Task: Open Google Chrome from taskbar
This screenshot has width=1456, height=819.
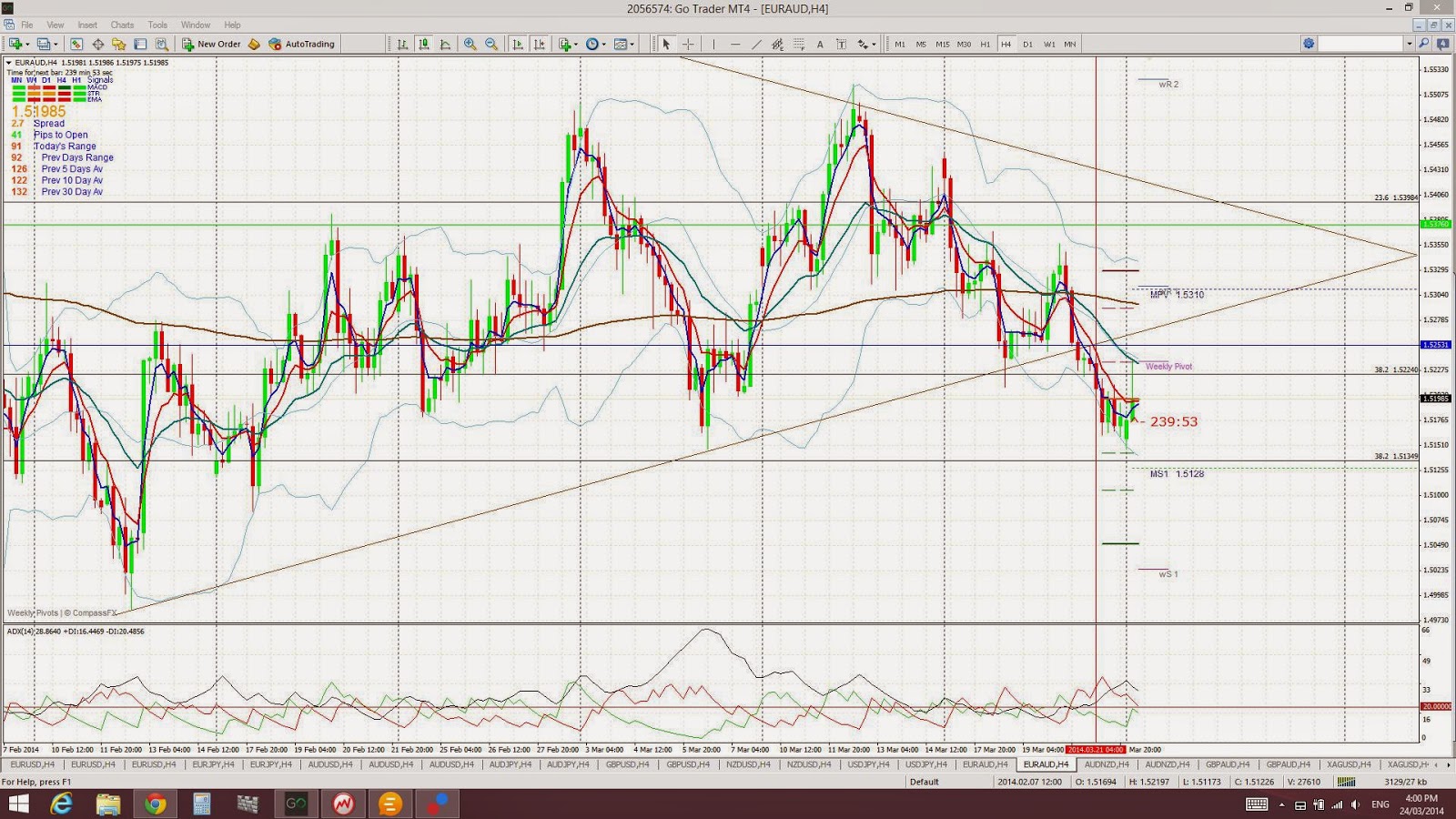Action: click(x=156, y=804)
